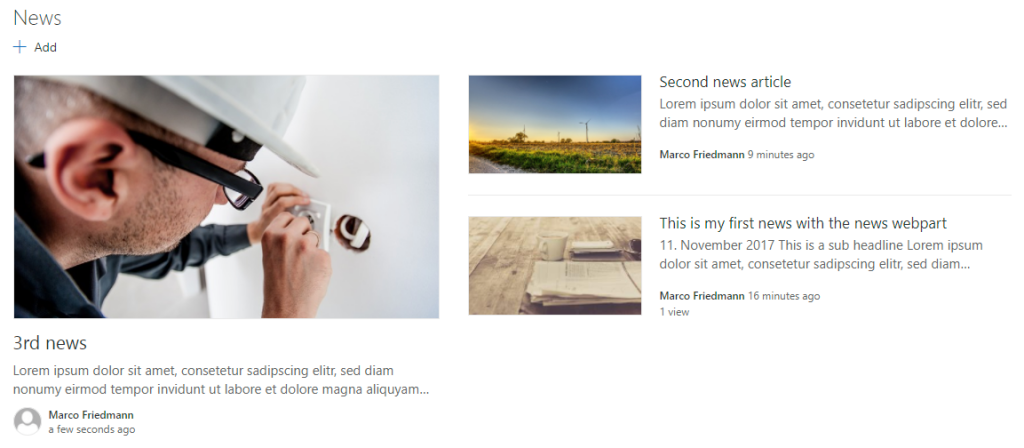Screen dimensions: 1024x448
Task: Open the wind turbine field thumbnail
Action: tap(554, 124)
